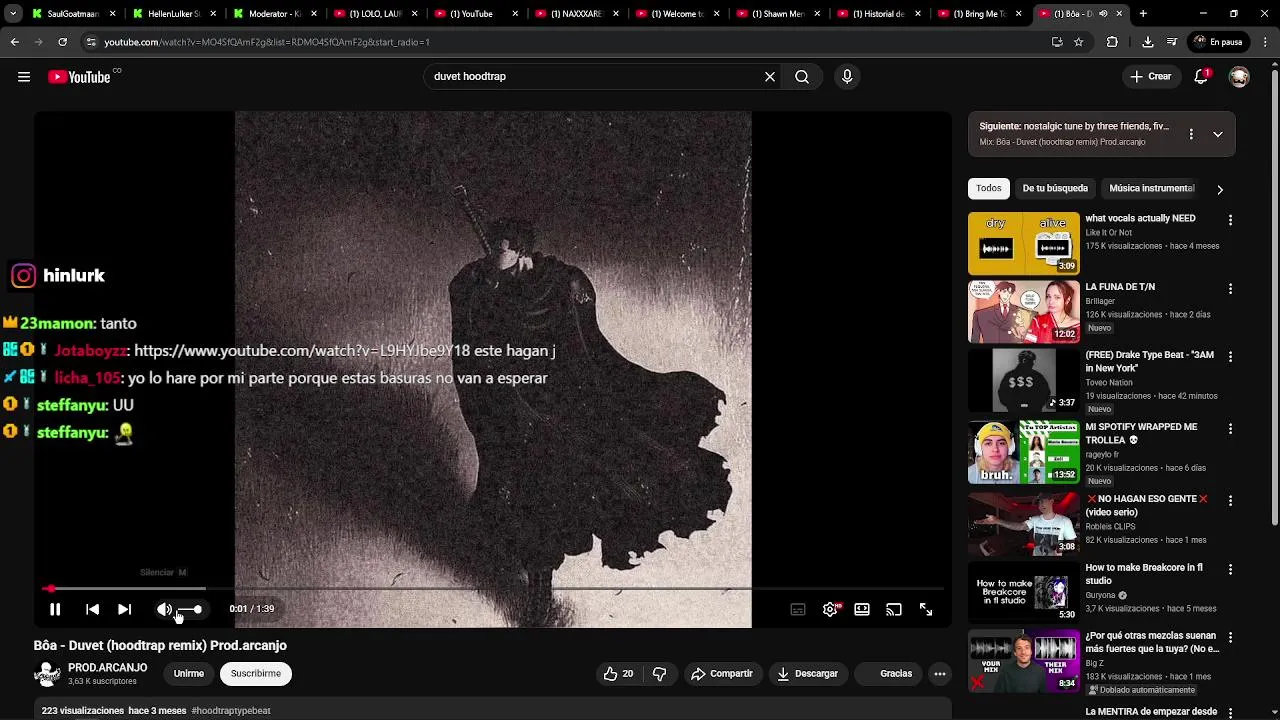The width and height of the screenshot is (1280, 720).
Task: Reload the current page
Action: click(62, 42)
